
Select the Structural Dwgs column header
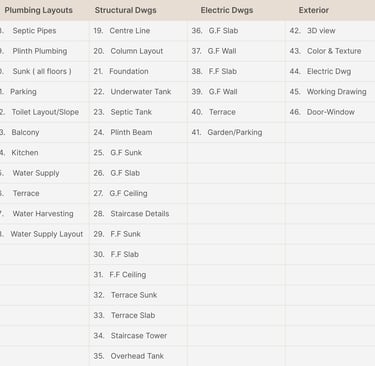point(125,10)
